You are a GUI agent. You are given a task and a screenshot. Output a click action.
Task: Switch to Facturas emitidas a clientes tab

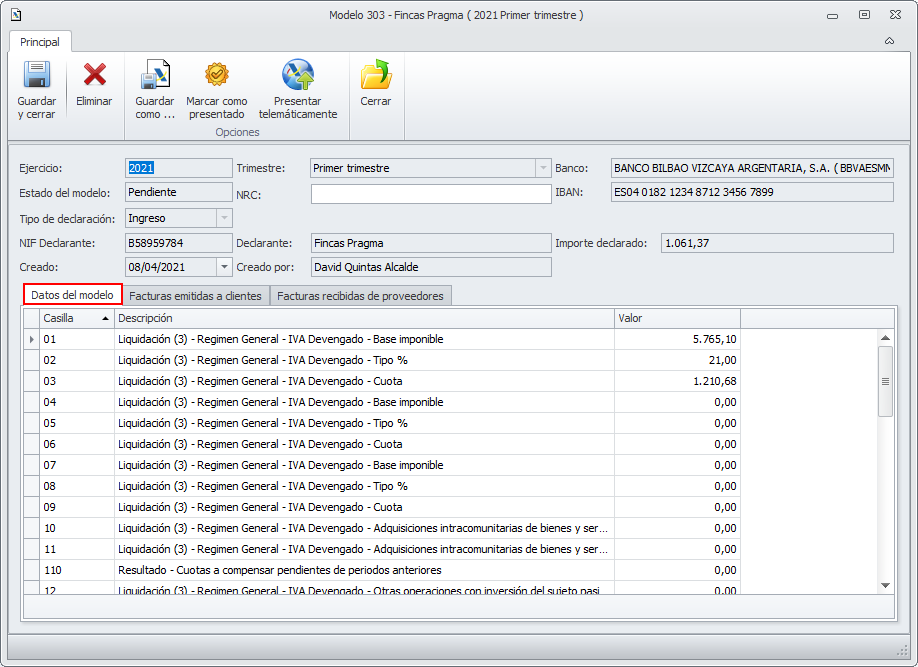click(x=195, y=296)
